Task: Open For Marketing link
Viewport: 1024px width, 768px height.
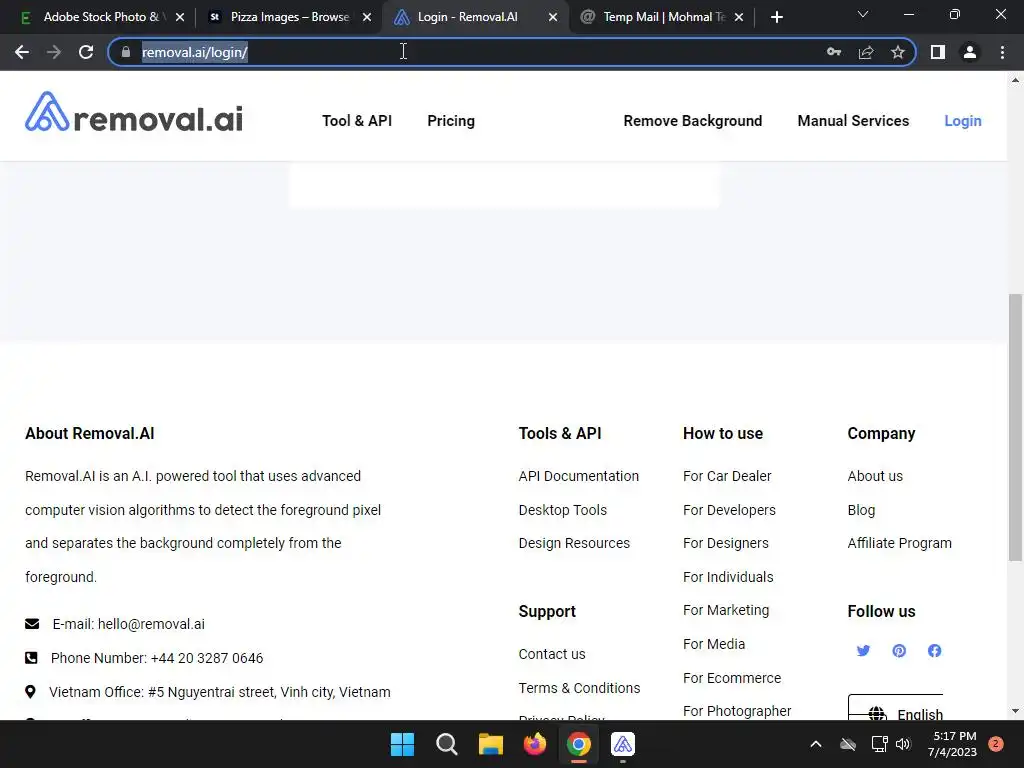Action: pyautogui.click(x=726, y=610)
